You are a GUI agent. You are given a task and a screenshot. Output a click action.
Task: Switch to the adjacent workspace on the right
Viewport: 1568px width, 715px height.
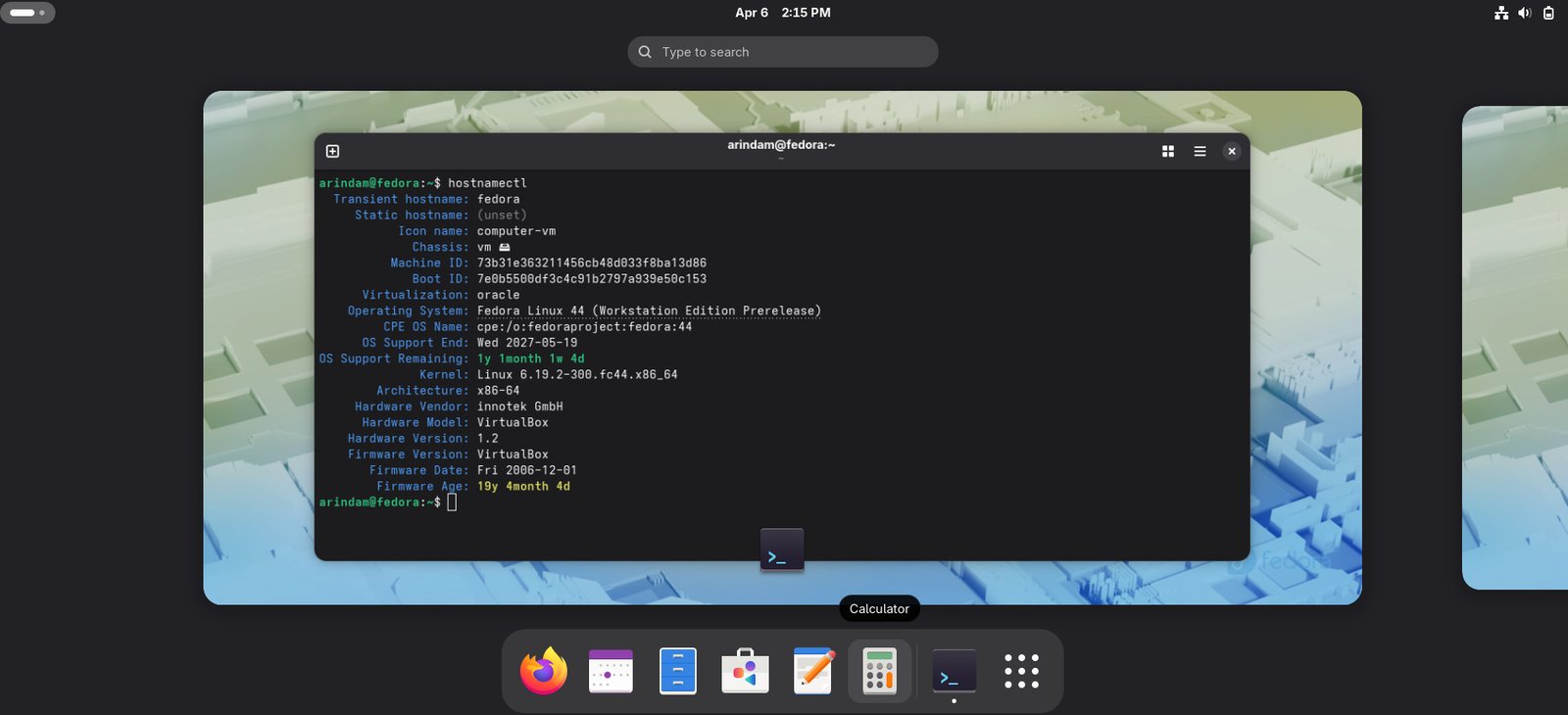(x=1515, y=348)
